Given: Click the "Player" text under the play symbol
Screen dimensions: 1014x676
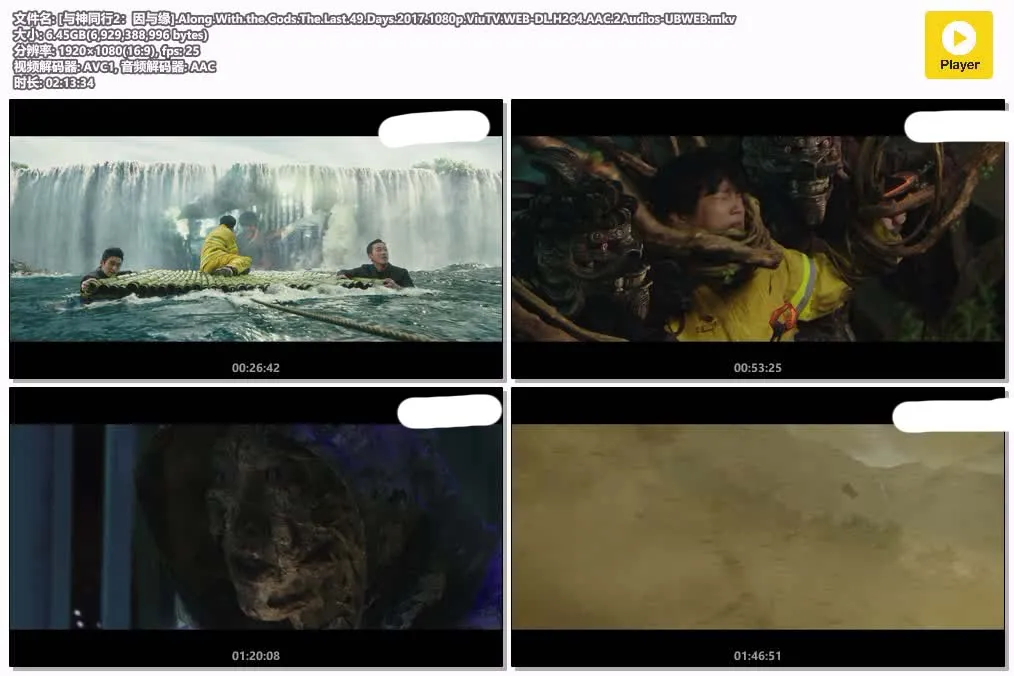Looking at the screenshot, I should (x=959, y=65).
